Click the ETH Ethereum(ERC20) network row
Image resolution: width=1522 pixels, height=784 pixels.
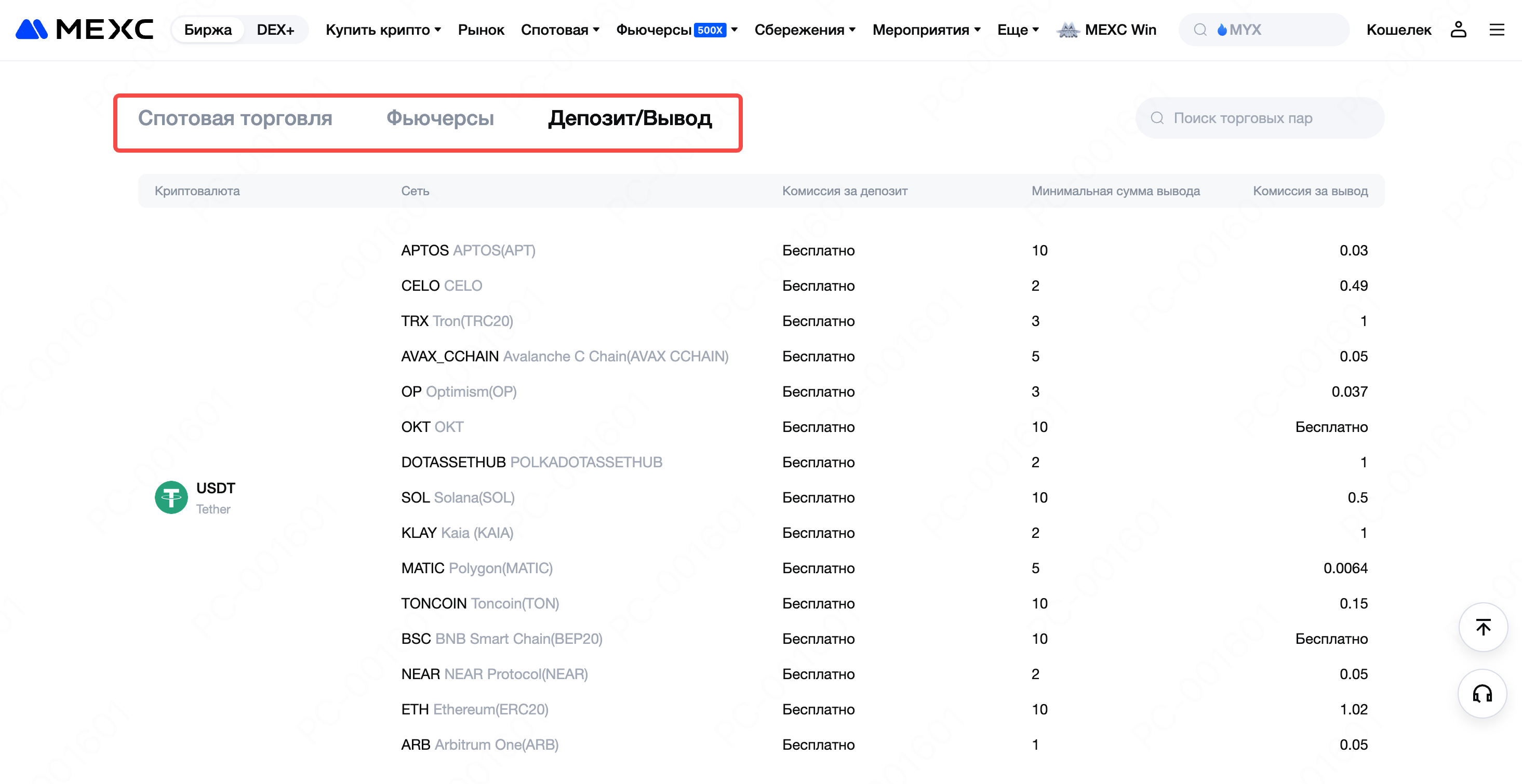(x=885, y=710)
